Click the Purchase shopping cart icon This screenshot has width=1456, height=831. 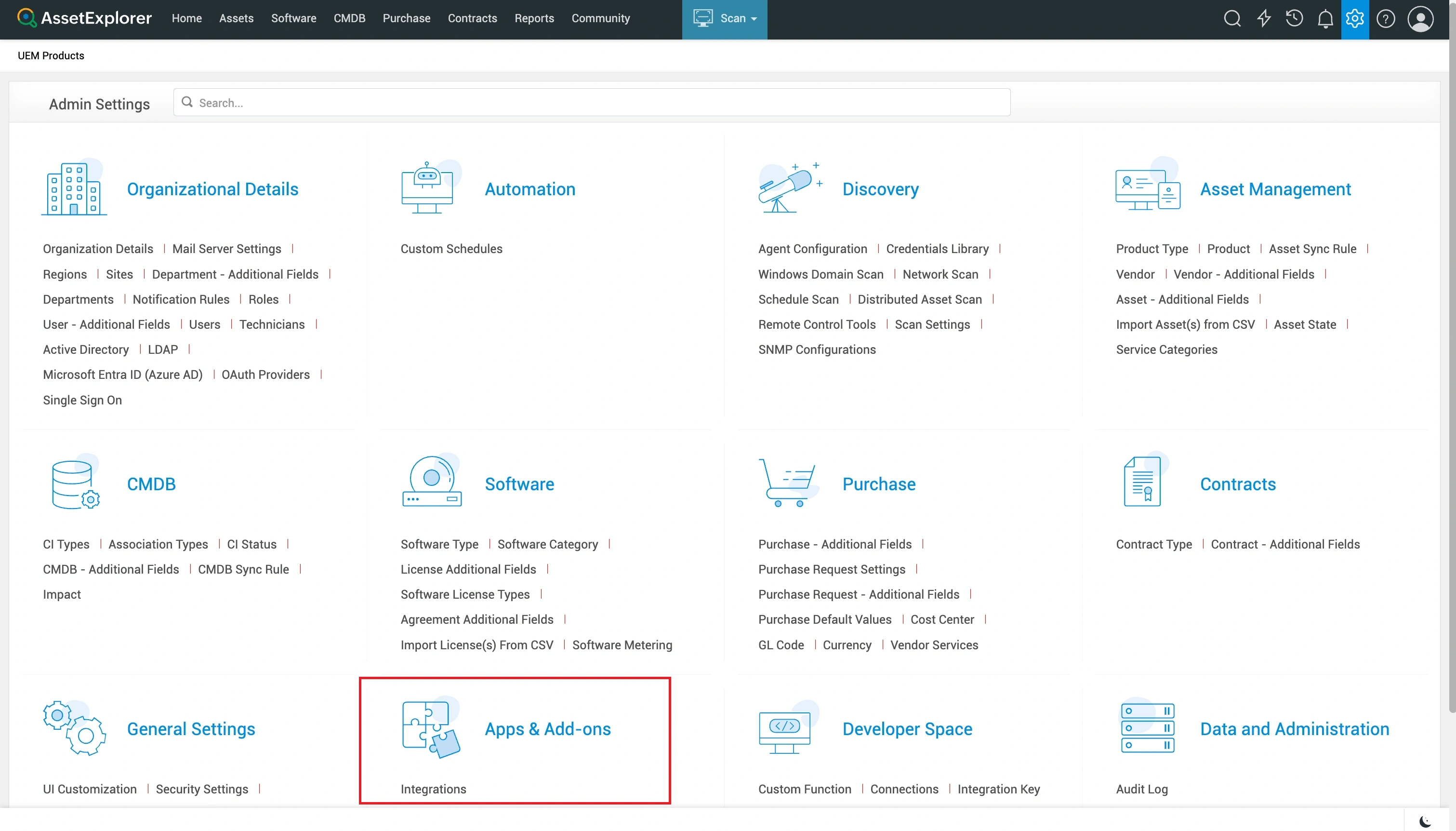pos(789,483)
